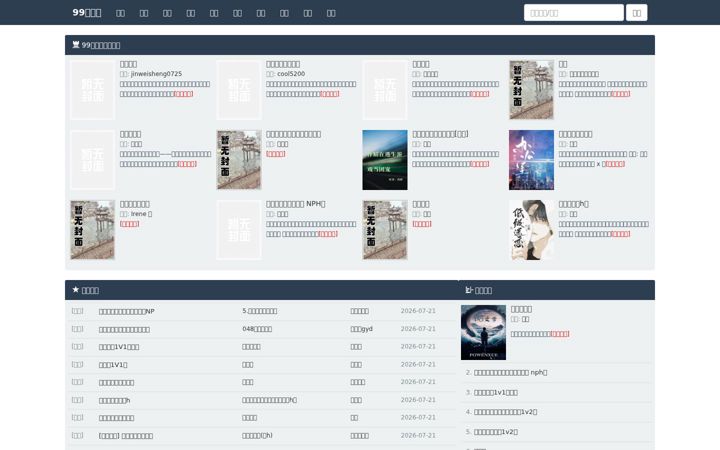Open the purple night-city book cover
Viewport: 720px width, 450px height.
tap(531, 160)
